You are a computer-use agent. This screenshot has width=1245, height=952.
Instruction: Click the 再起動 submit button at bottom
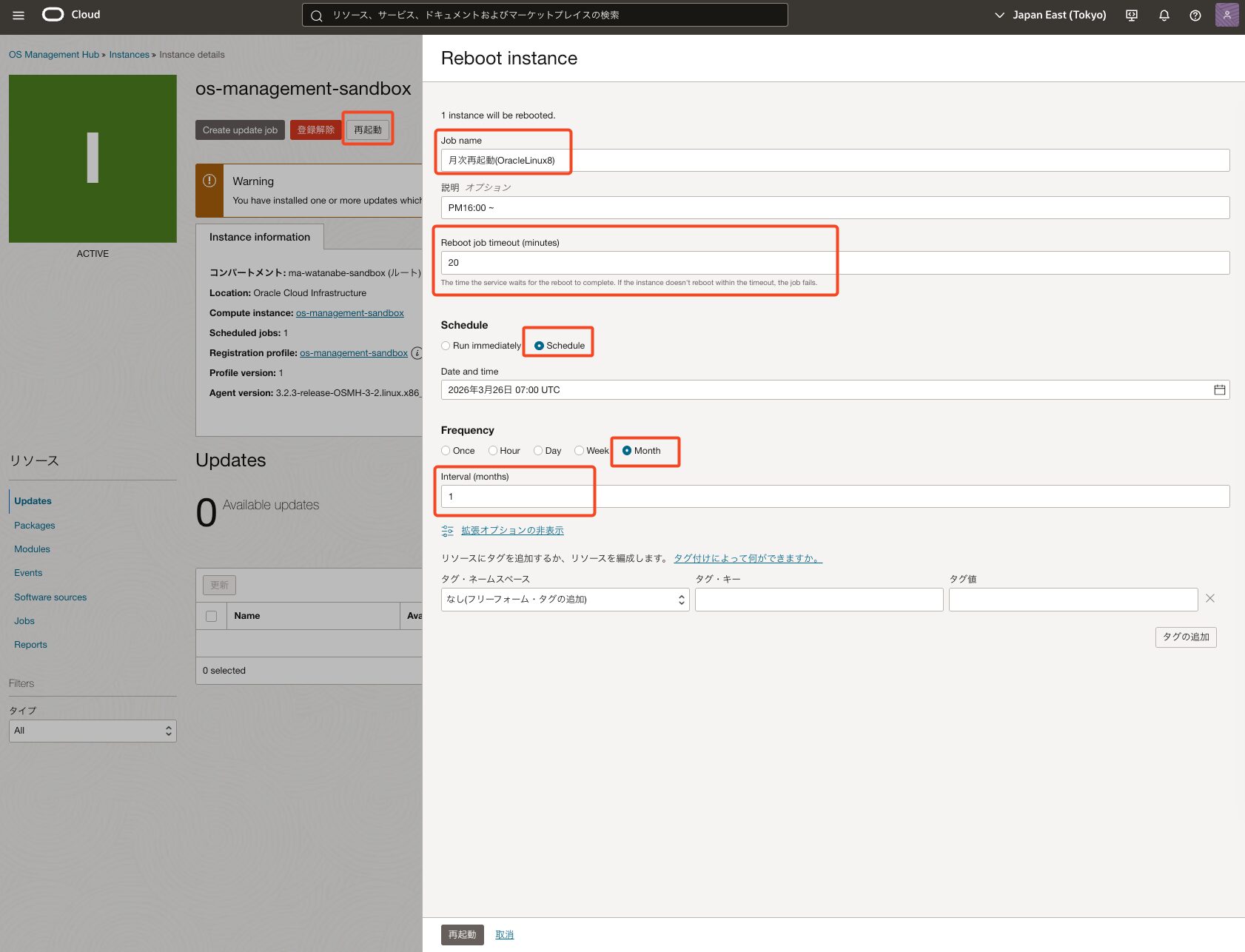462,935
